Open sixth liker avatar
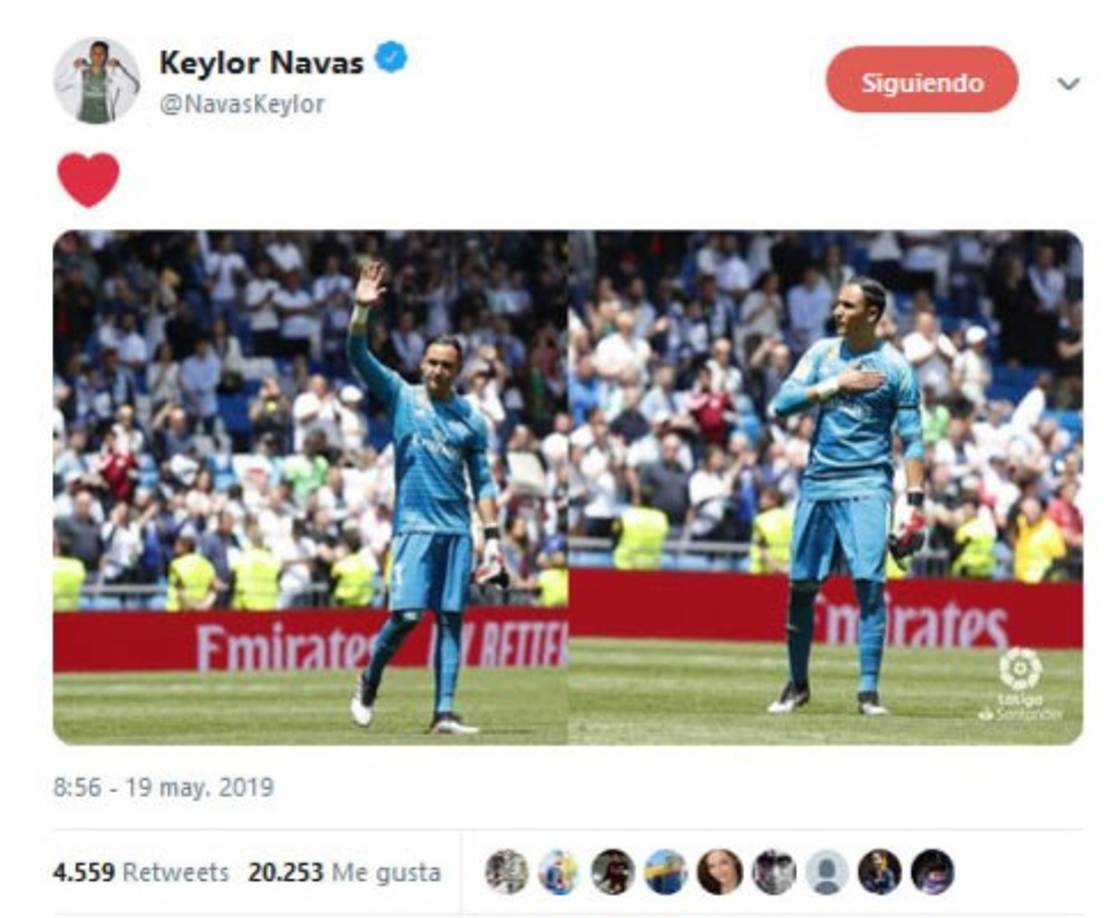Image resolution: width=1104 pixels, height=918 pixels. click(773, 872)
